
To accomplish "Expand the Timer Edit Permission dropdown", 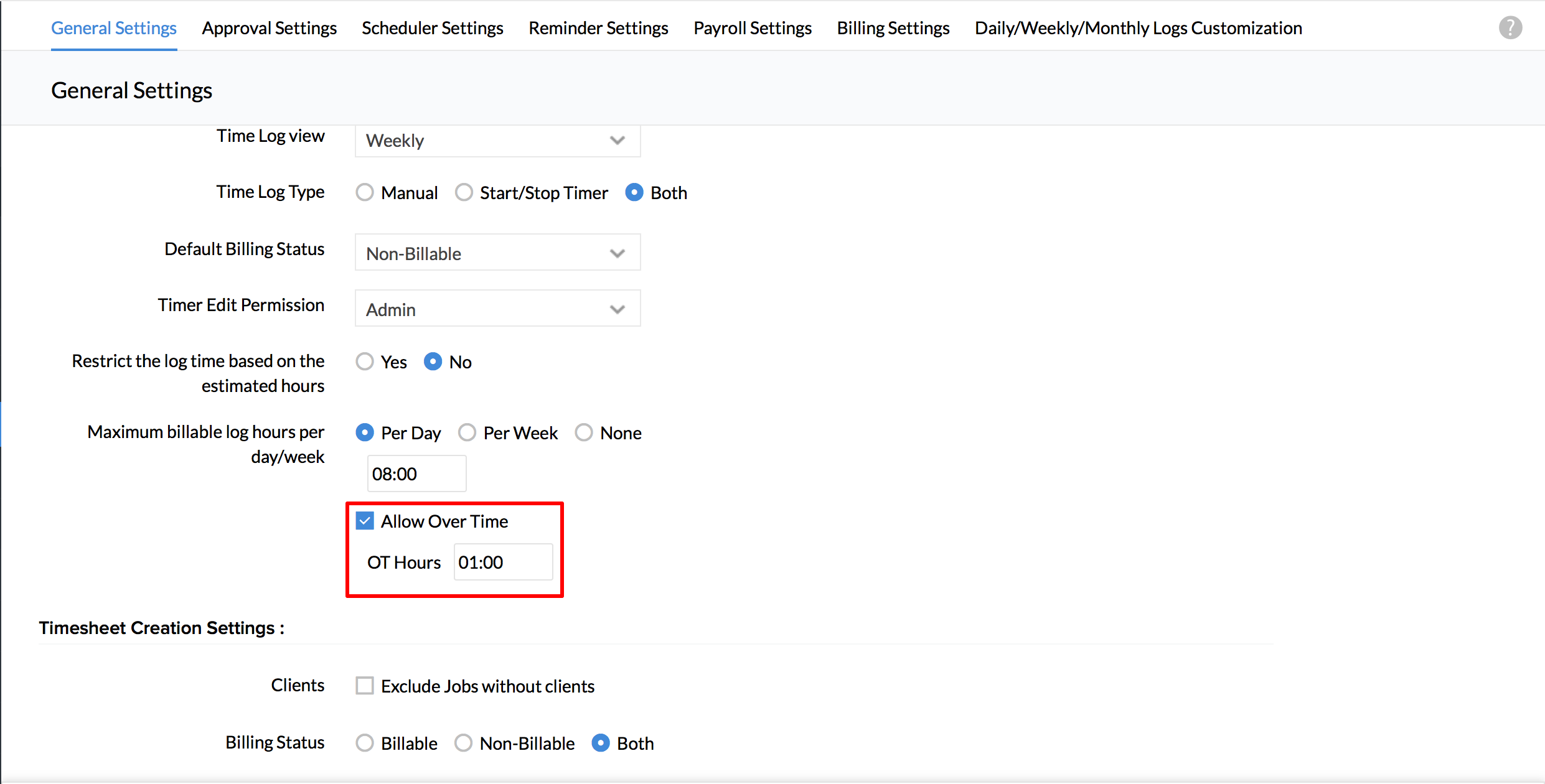I will coord(497,309).
